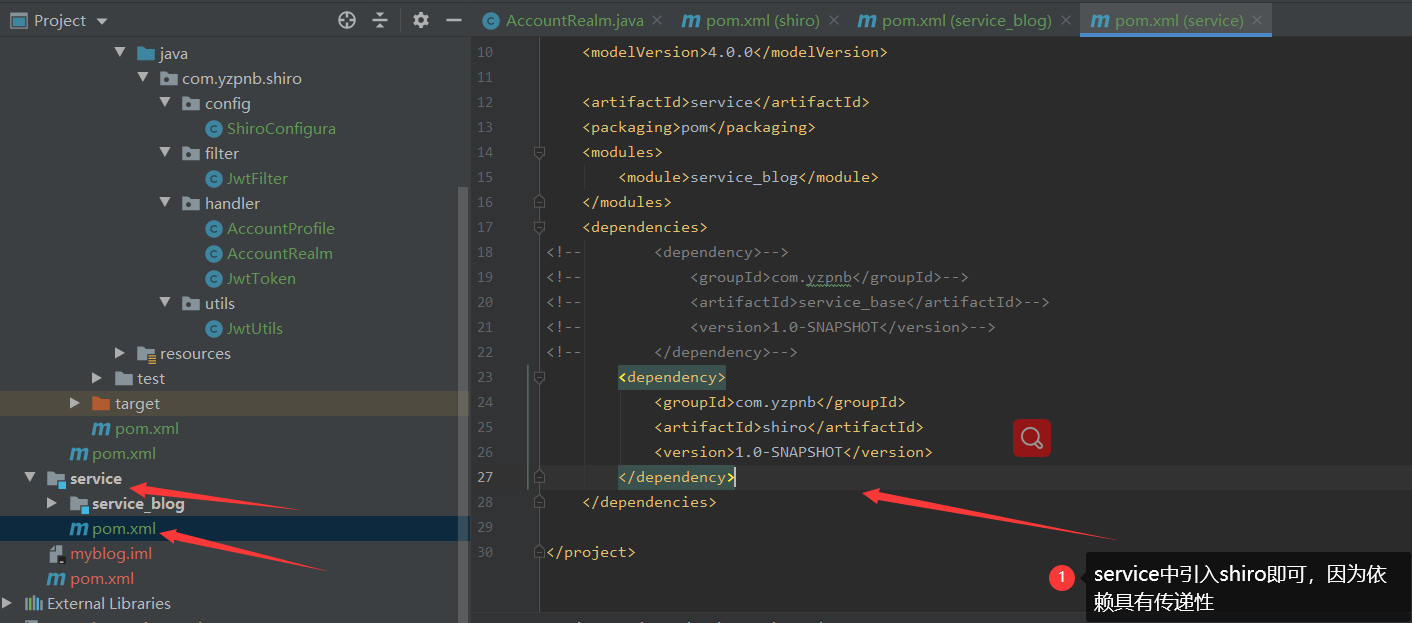Viewport: 1412px width, 623px height.
Task: Expand the resources folder
Action: (x=120, y=353)
